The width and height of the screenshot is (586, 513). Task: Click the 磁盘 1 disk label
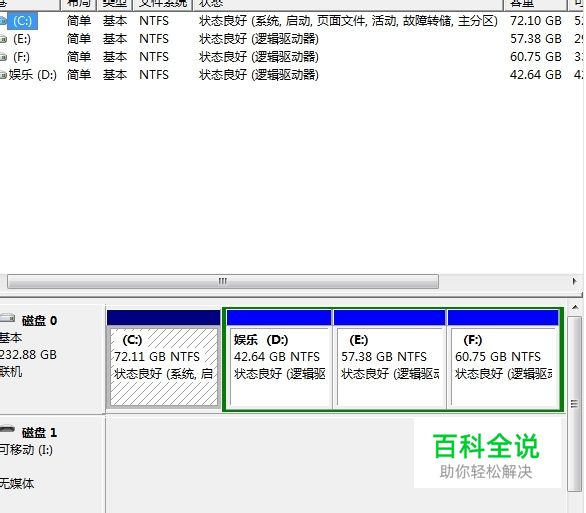[39, 432]
